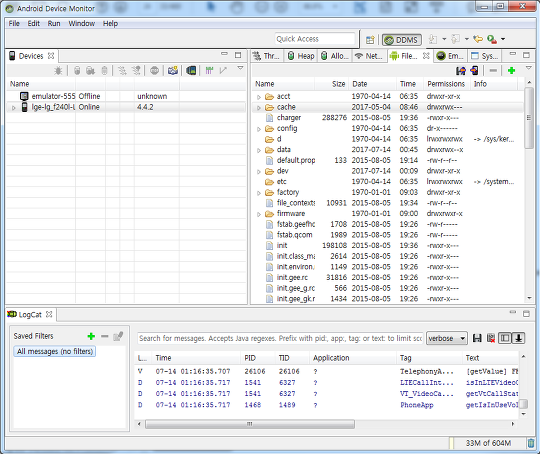Click the LogCat message search field

[280, 339]
